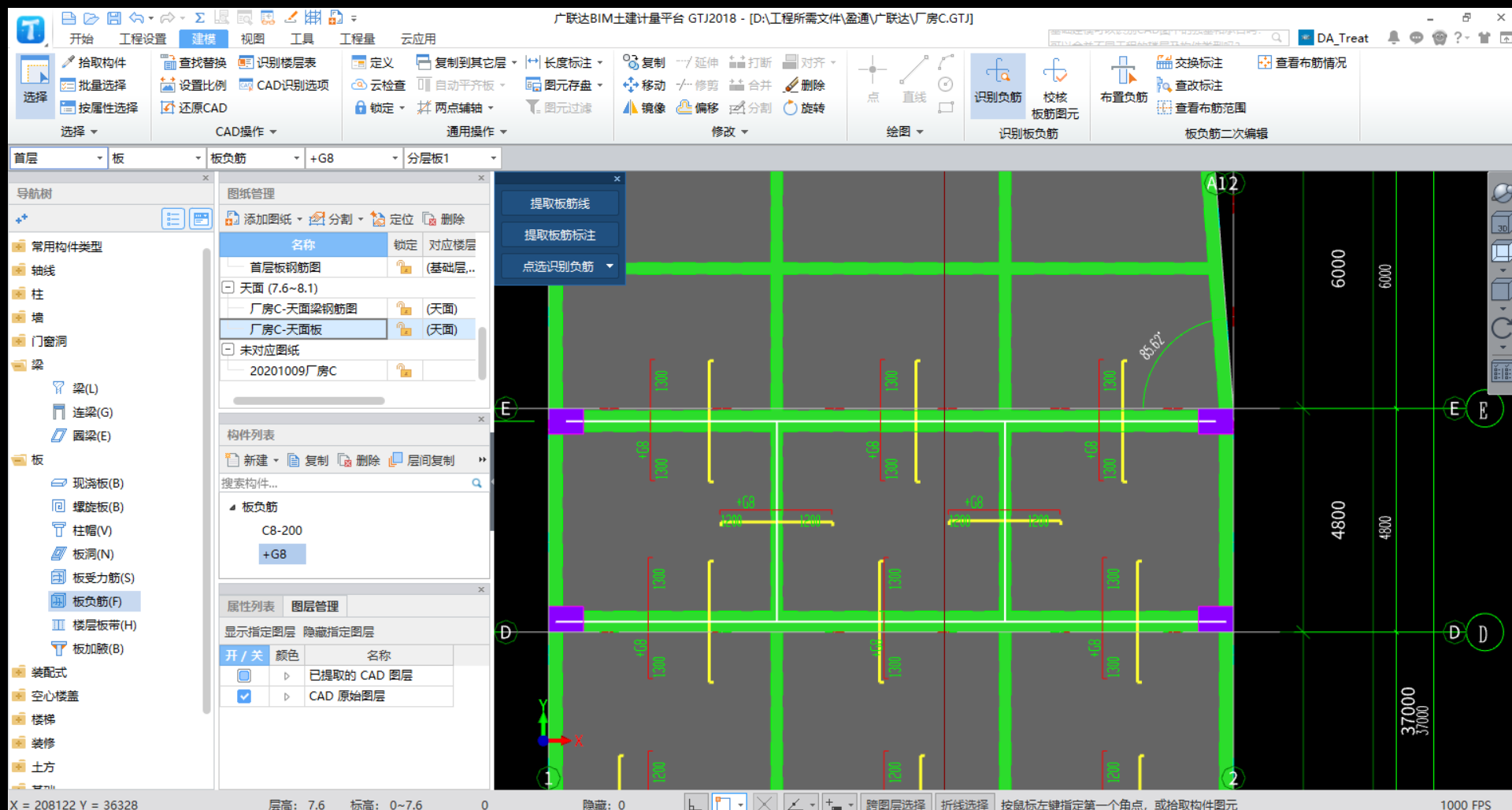
Task: Expand color arrow for 已提取的 CAD 图层
Action: pyautogui.click(x=287, y=675)
